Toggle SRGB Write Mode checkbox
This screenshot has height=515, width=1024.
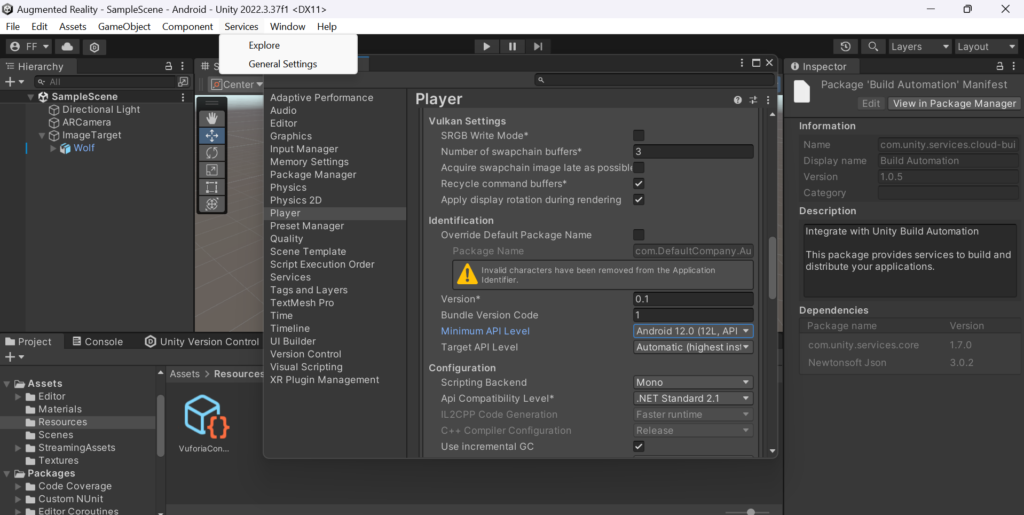[639, 135]
